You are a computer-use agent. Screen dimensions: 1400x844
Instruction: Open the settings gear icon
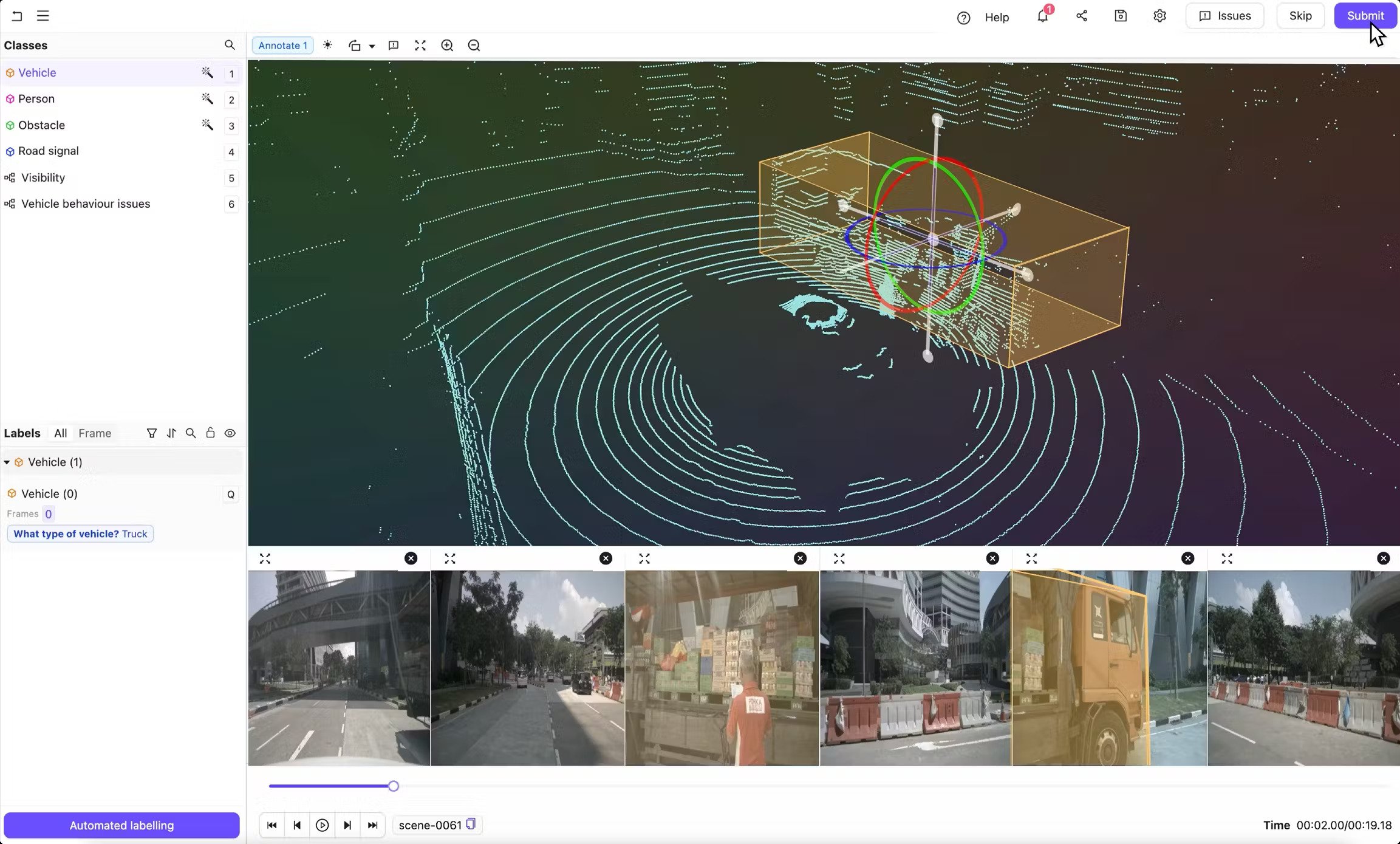(1159, 16)
